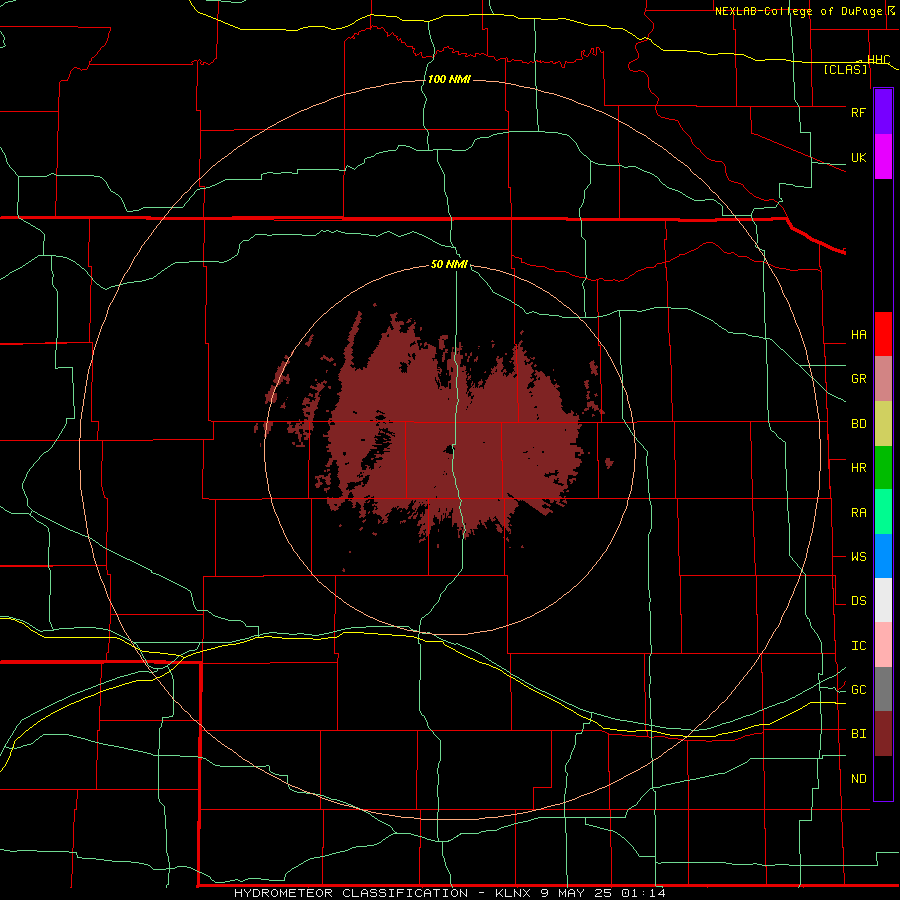The height and width of the screenshot is (900, 900).
Task: Click the WS legend label
Action: coord(858,557)
